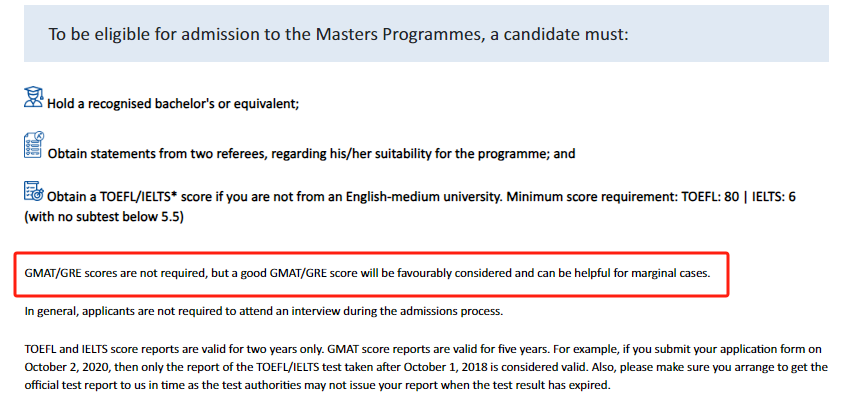Click the 'official test report' final line

[x=317, y=385]
